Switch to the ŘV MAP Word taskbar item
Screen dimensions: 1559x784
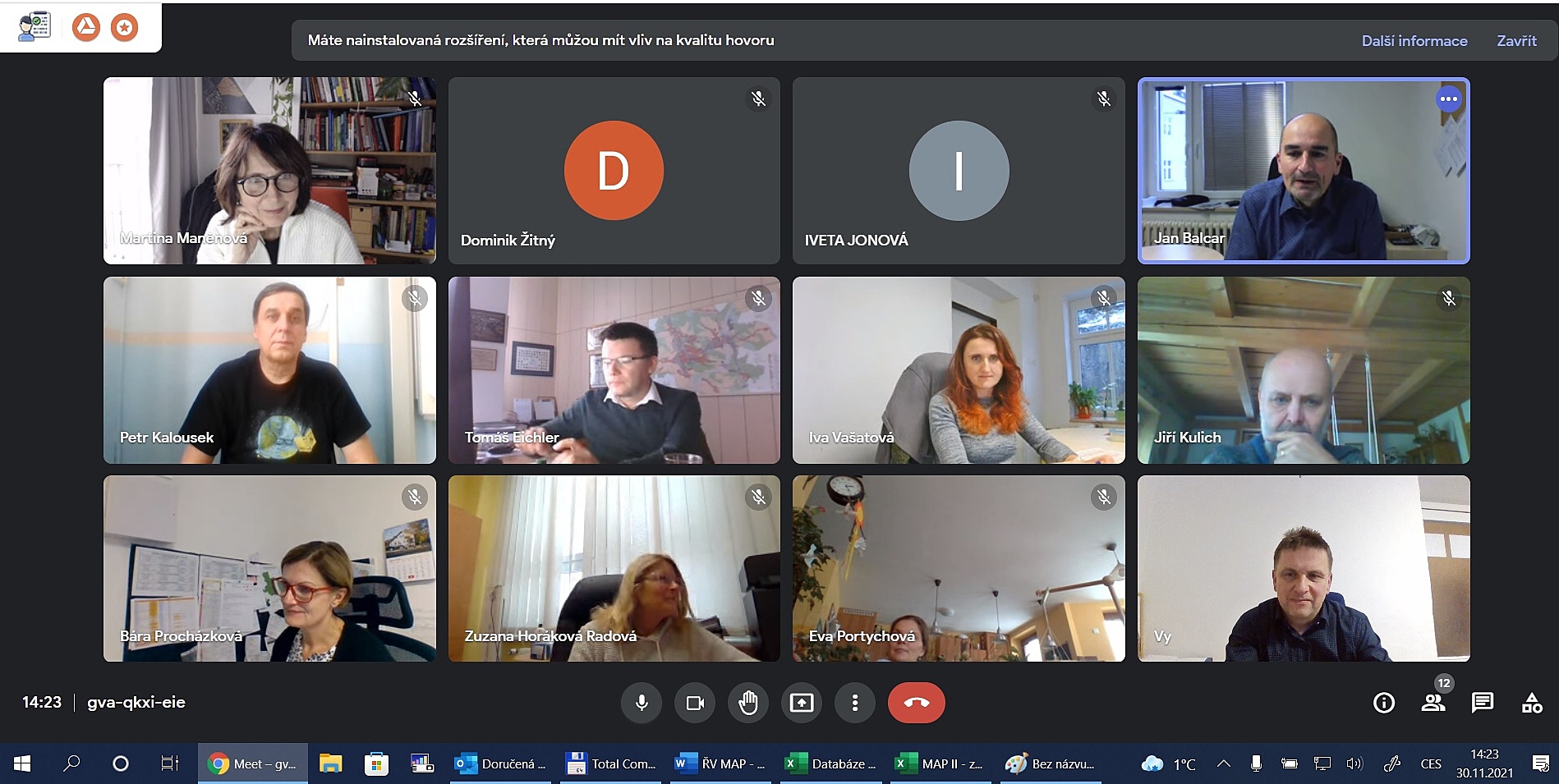point(720,763)
